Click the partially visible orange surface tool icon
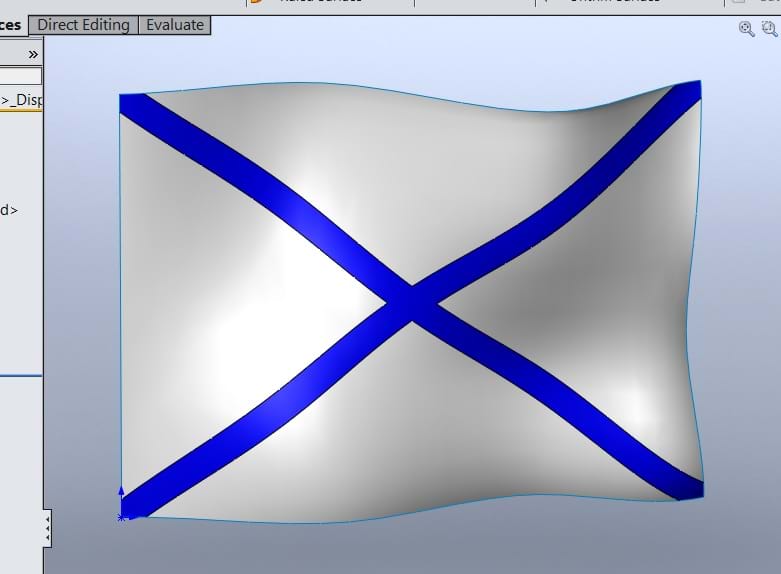The height and width of the screenshot is (574, 781). (x=257, y=3)
